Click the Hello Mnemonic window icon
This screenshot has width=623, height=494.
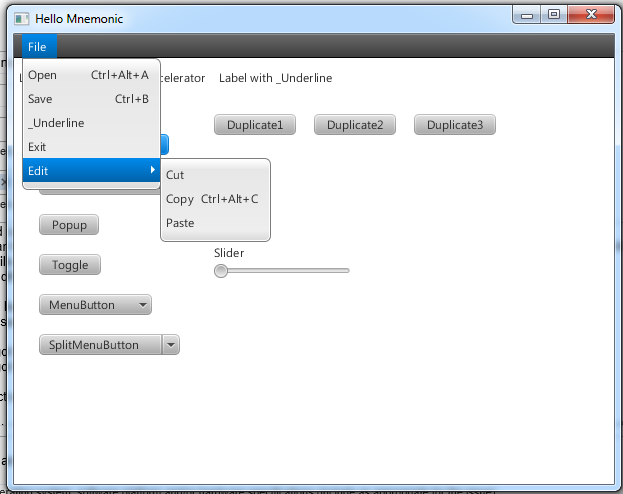coord(21,19)
